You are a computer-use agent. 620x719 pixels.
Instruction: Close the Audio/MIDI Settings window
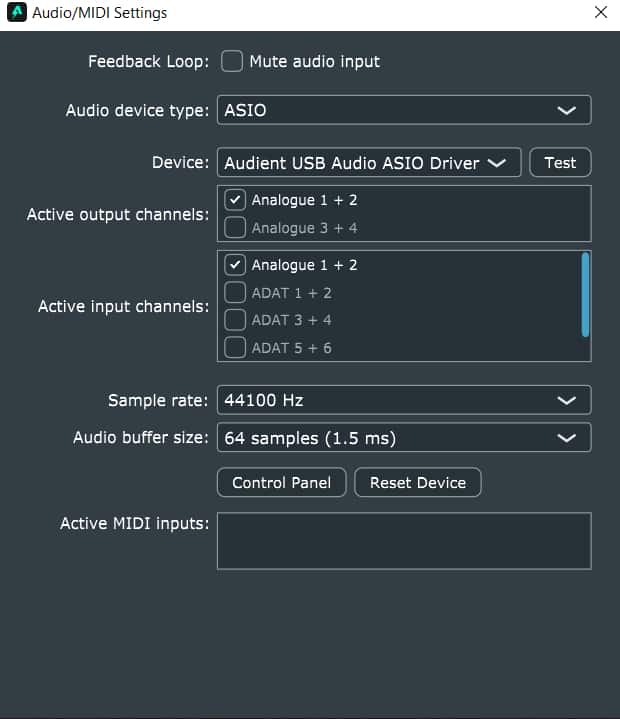pyautogui.click(x=600, y=13)
